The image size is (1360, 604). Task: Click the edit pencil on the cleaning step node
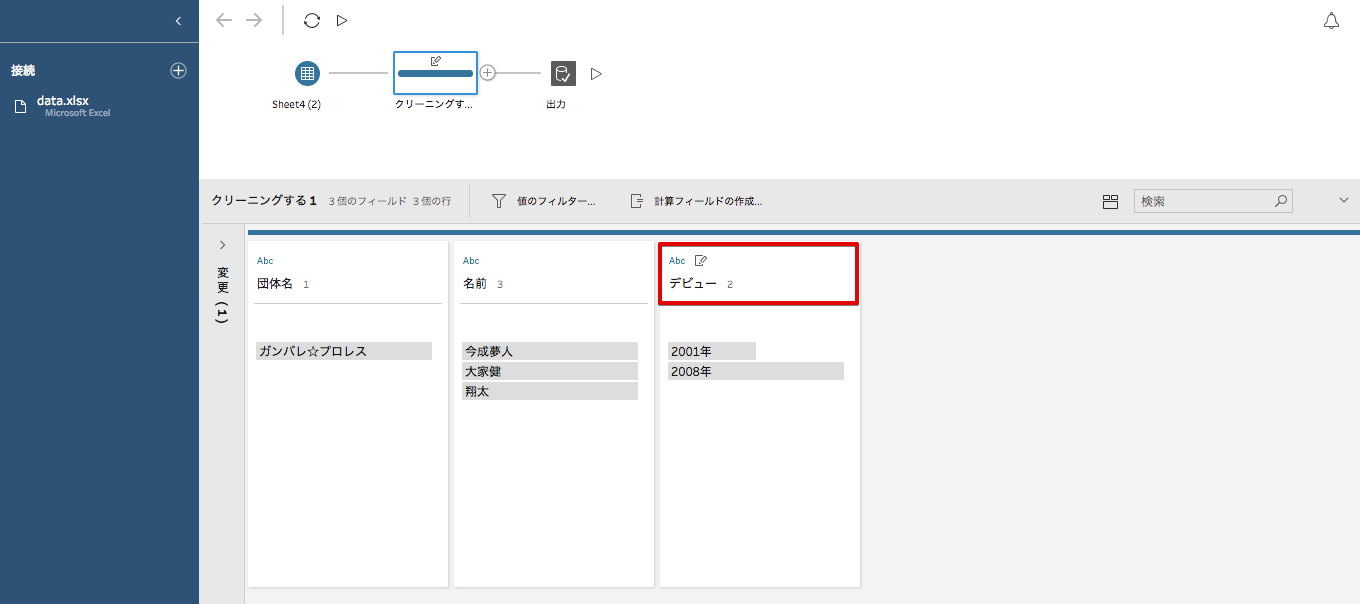click(x=435, y=62)
